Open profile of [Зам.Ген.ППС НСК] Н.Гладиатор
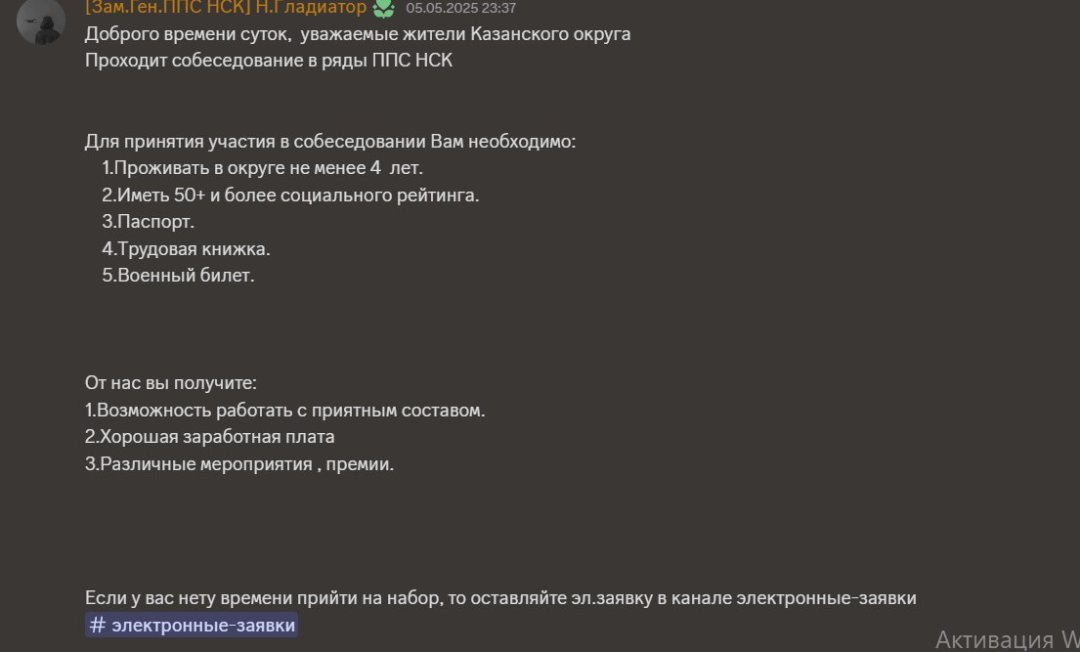The height and width of the screenshot is (652, 1080). coord(226,8)
